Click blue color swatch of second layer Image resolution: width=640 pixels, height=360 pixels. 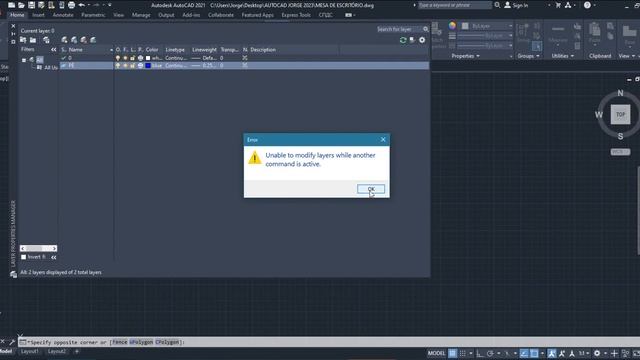(x=148, y=65)
